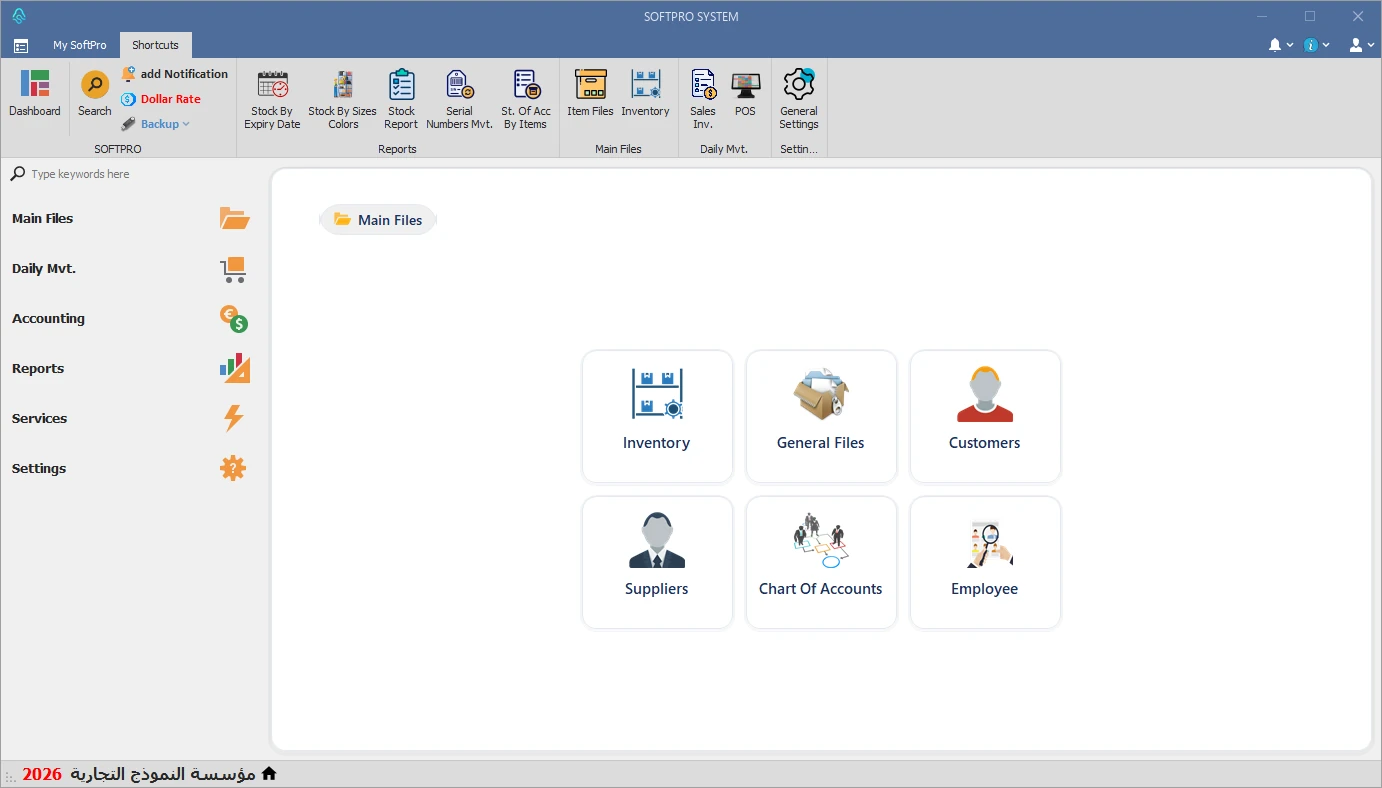
Task: Open Stock By Expiry Date report
Action: [x=272, y=100]
